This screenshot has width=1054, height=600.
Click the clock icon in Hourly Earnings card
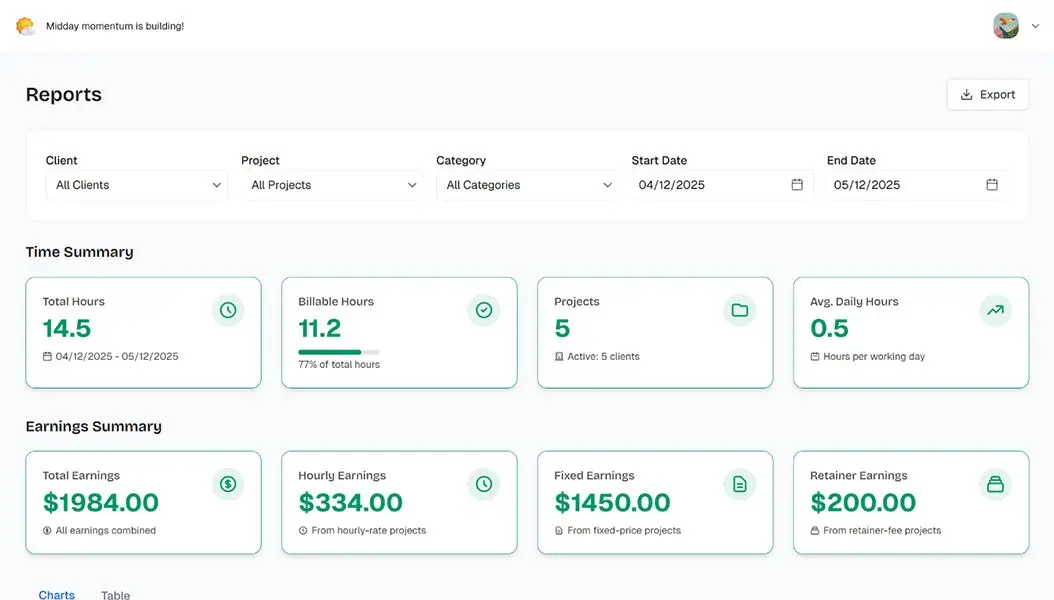(x=484, y=484)
